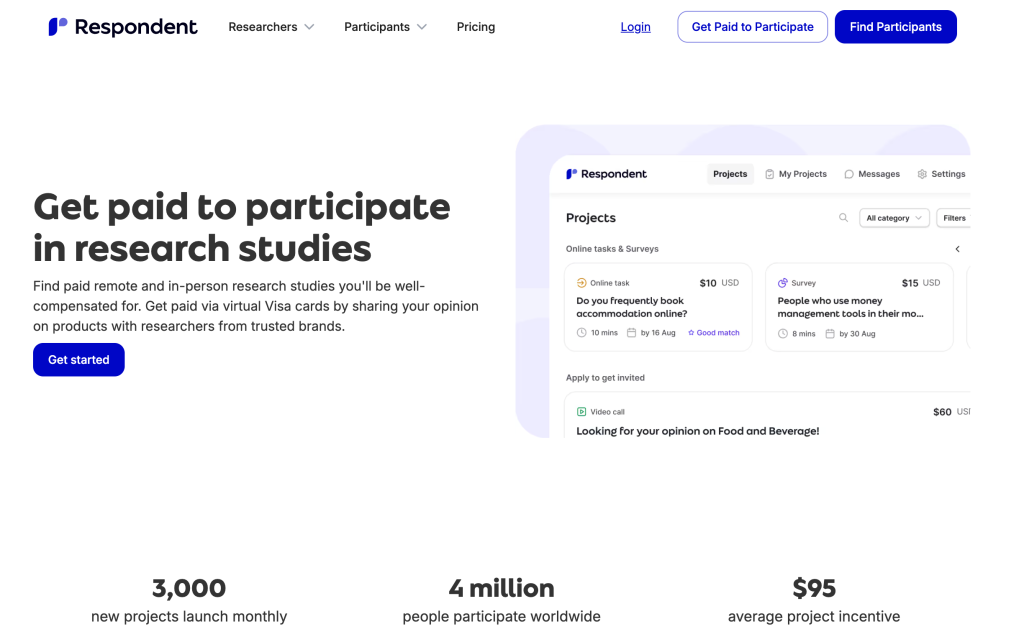Screen dimensions: 1024x637
Task: Expand the Researchers menu
Action: point(271,27)
